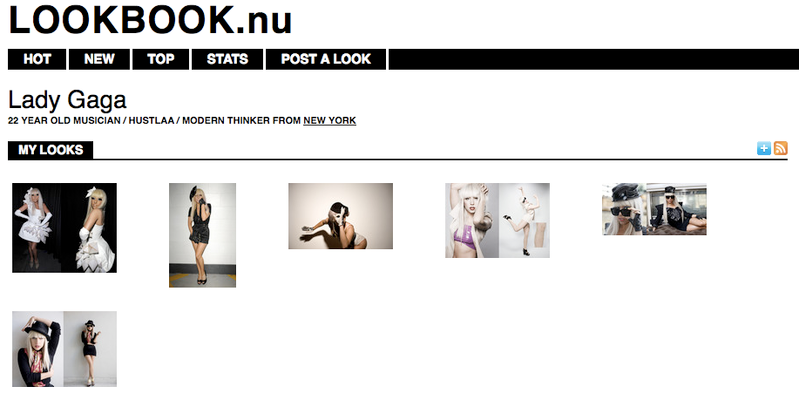Open the orange RSS feed icon
This screenshot has width=799, height=414.
(781, 148)
